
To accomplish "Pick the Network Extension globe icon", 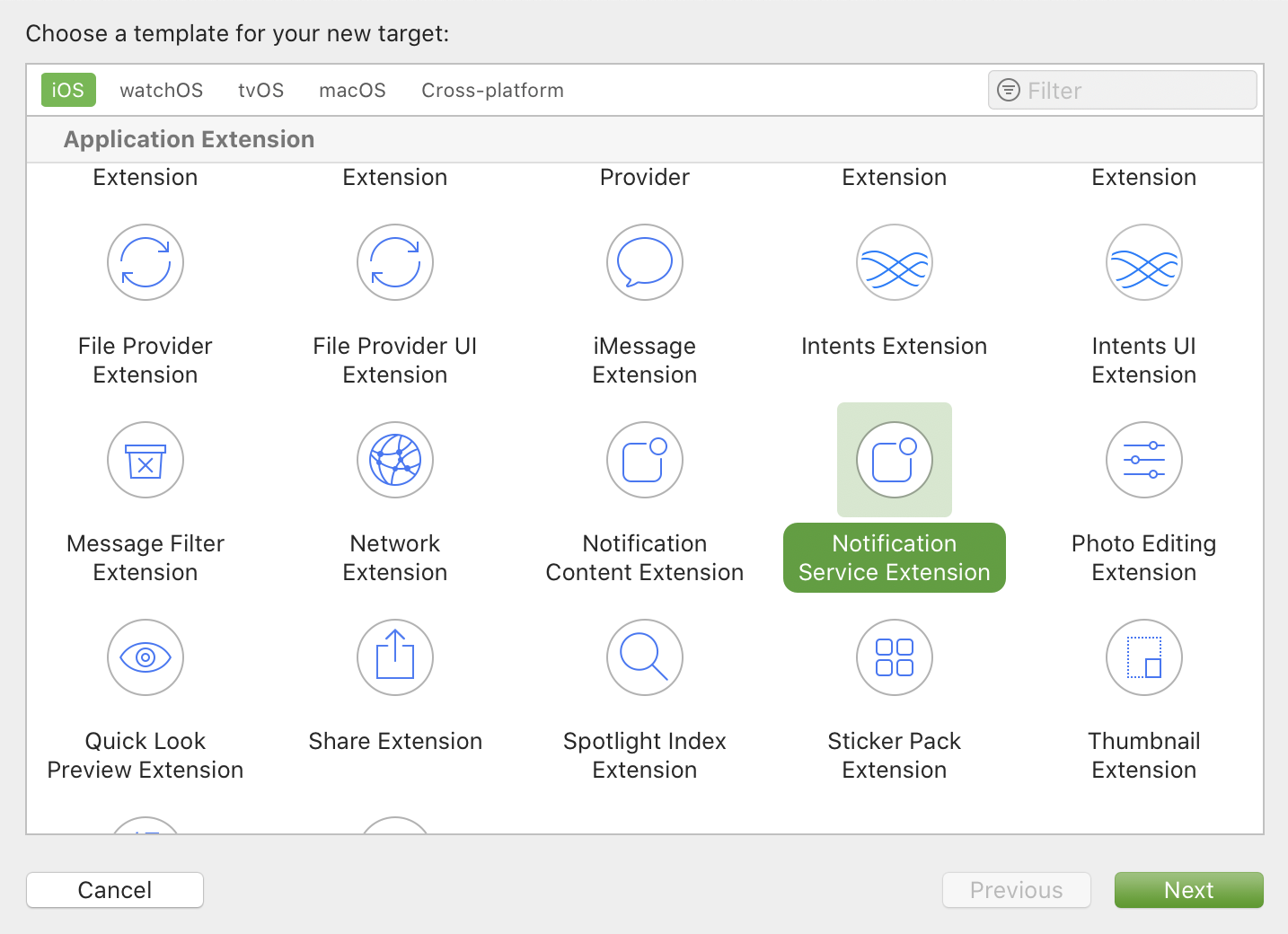I will (x=395, y=460).
